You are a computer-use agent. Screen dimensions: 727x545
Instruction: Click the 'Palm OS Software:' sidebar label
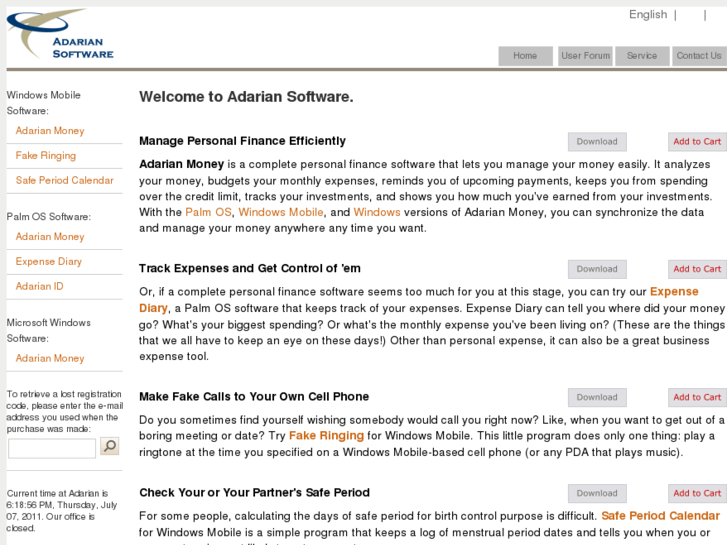(49, 217)
